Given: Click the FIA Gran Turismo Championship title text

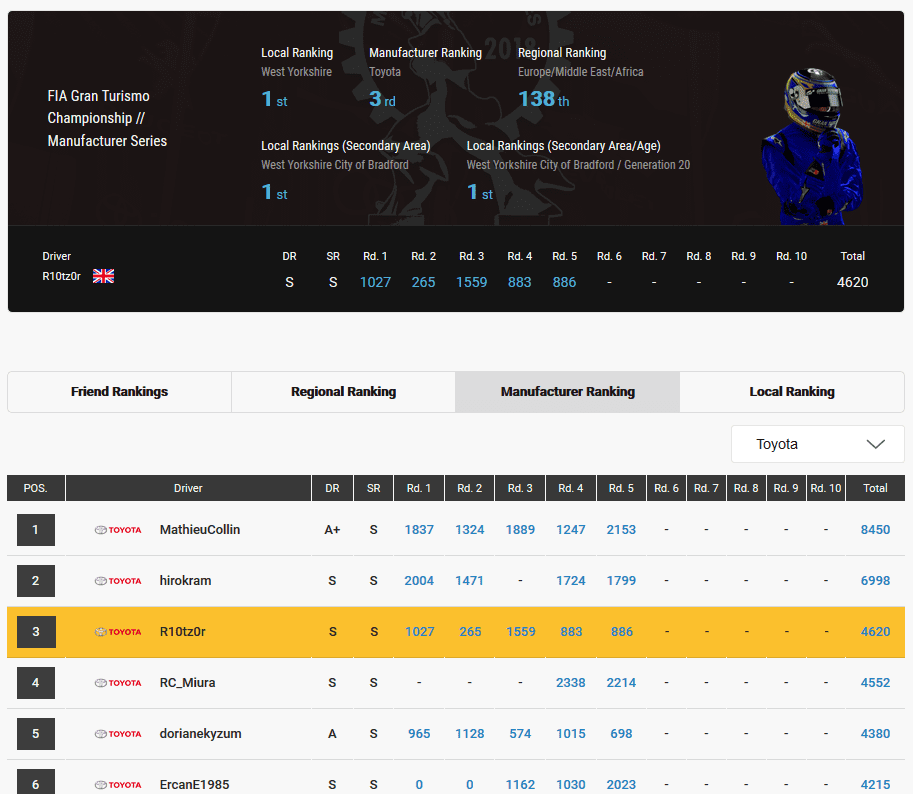Looking at the screenshot, I should tap(107, 118).
